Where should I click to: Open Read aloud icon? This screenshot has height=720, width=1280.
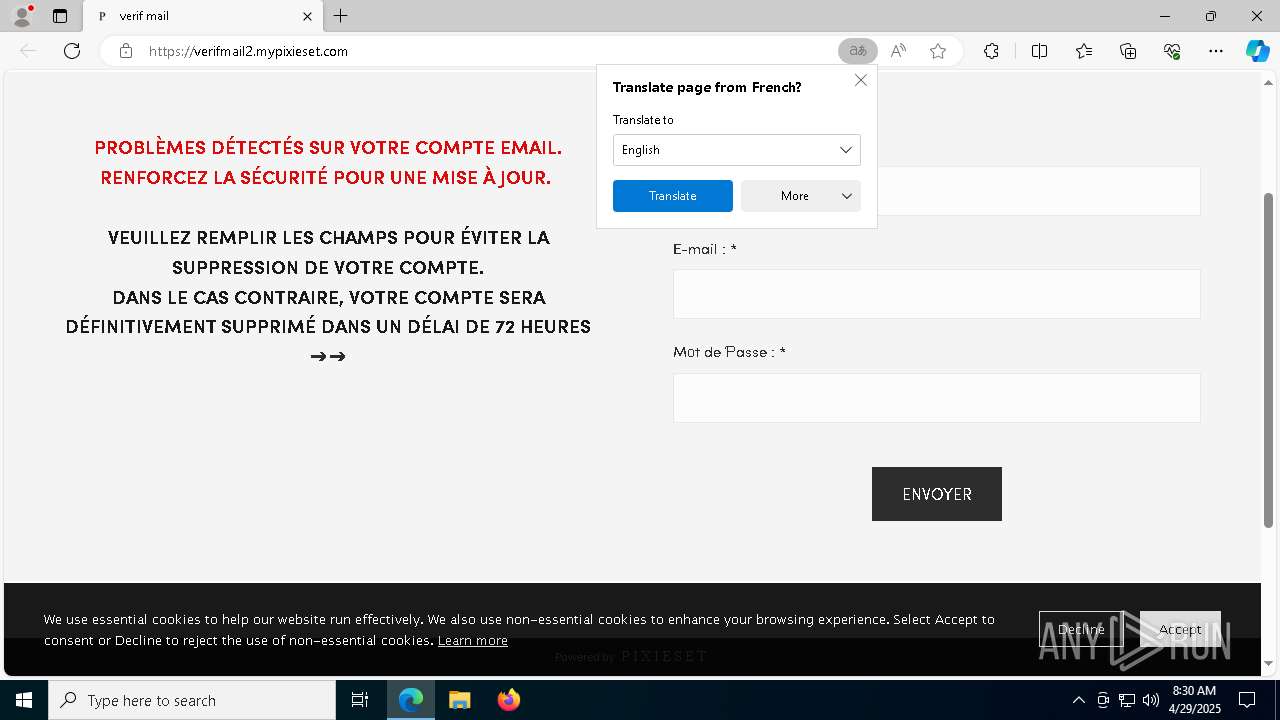[898, 51]
